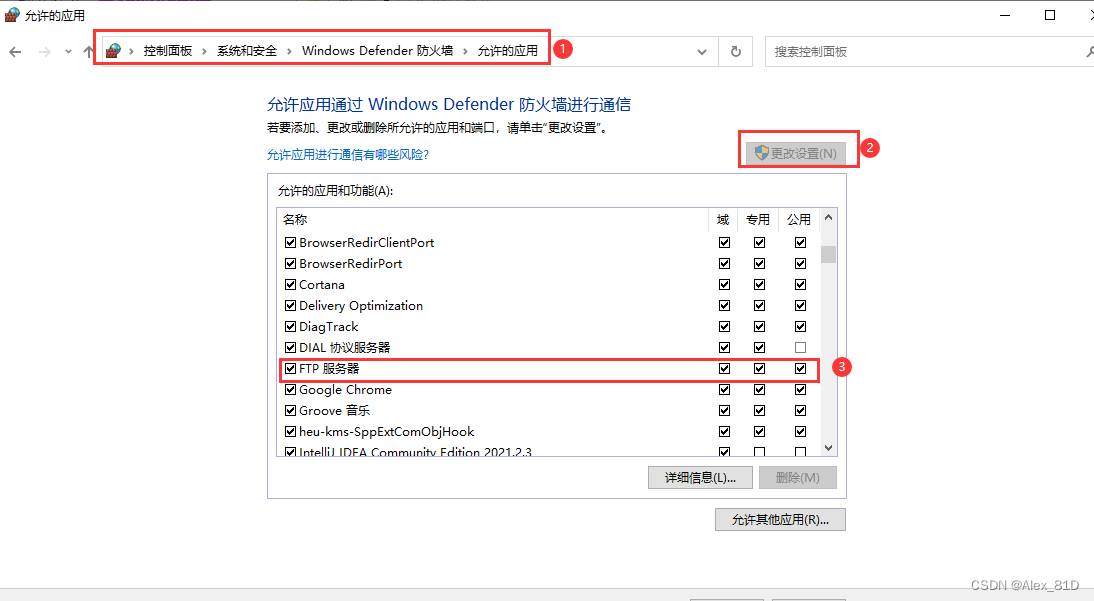Screen dimensions: 1094x601
Task: Navigate to 控制面板 breadcrumb
Action: pyautogui.click(x=167, y=51)
